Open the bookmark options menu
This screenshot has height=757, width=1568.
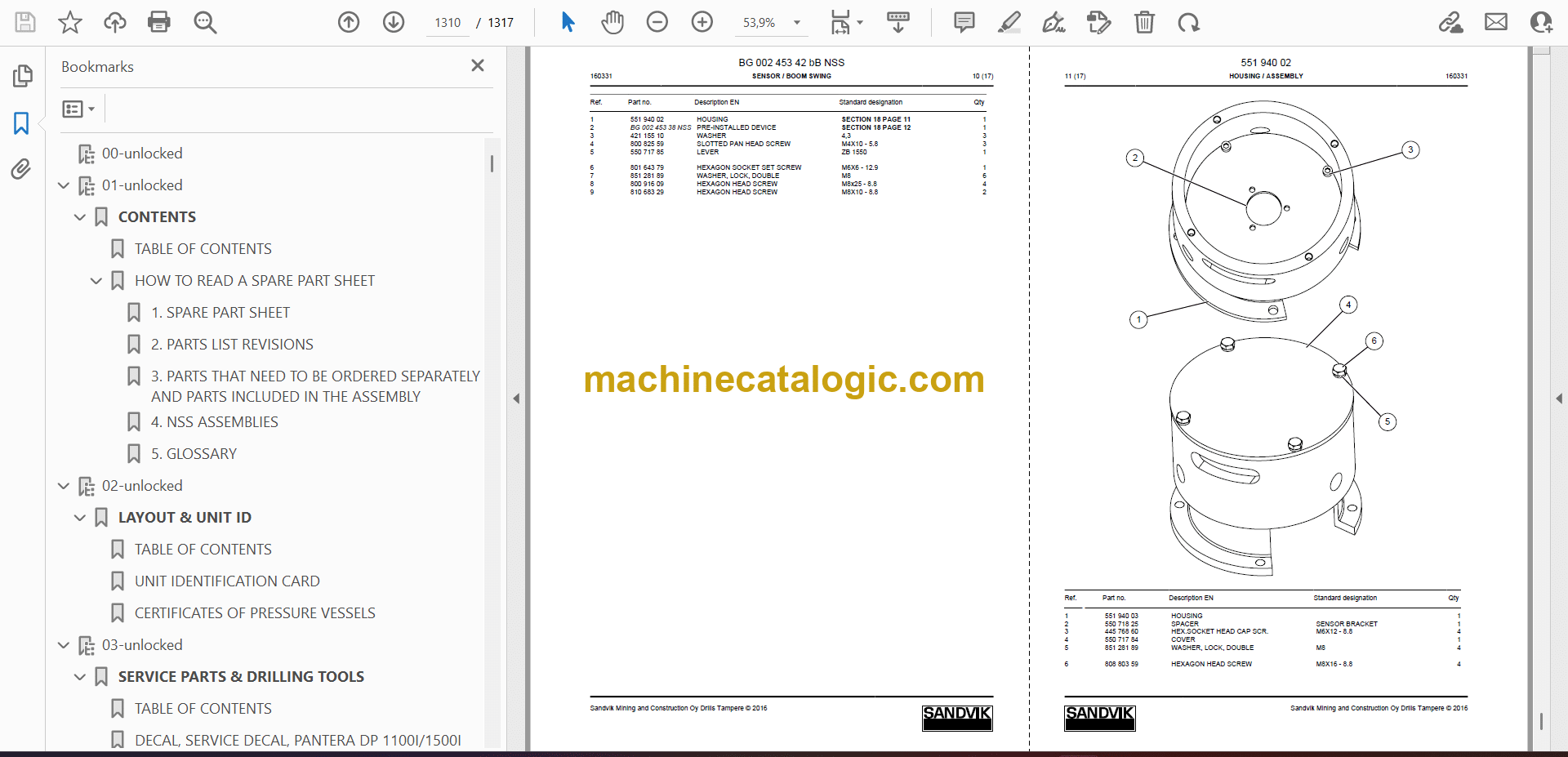pyautogui.click(x=79, y=109)
